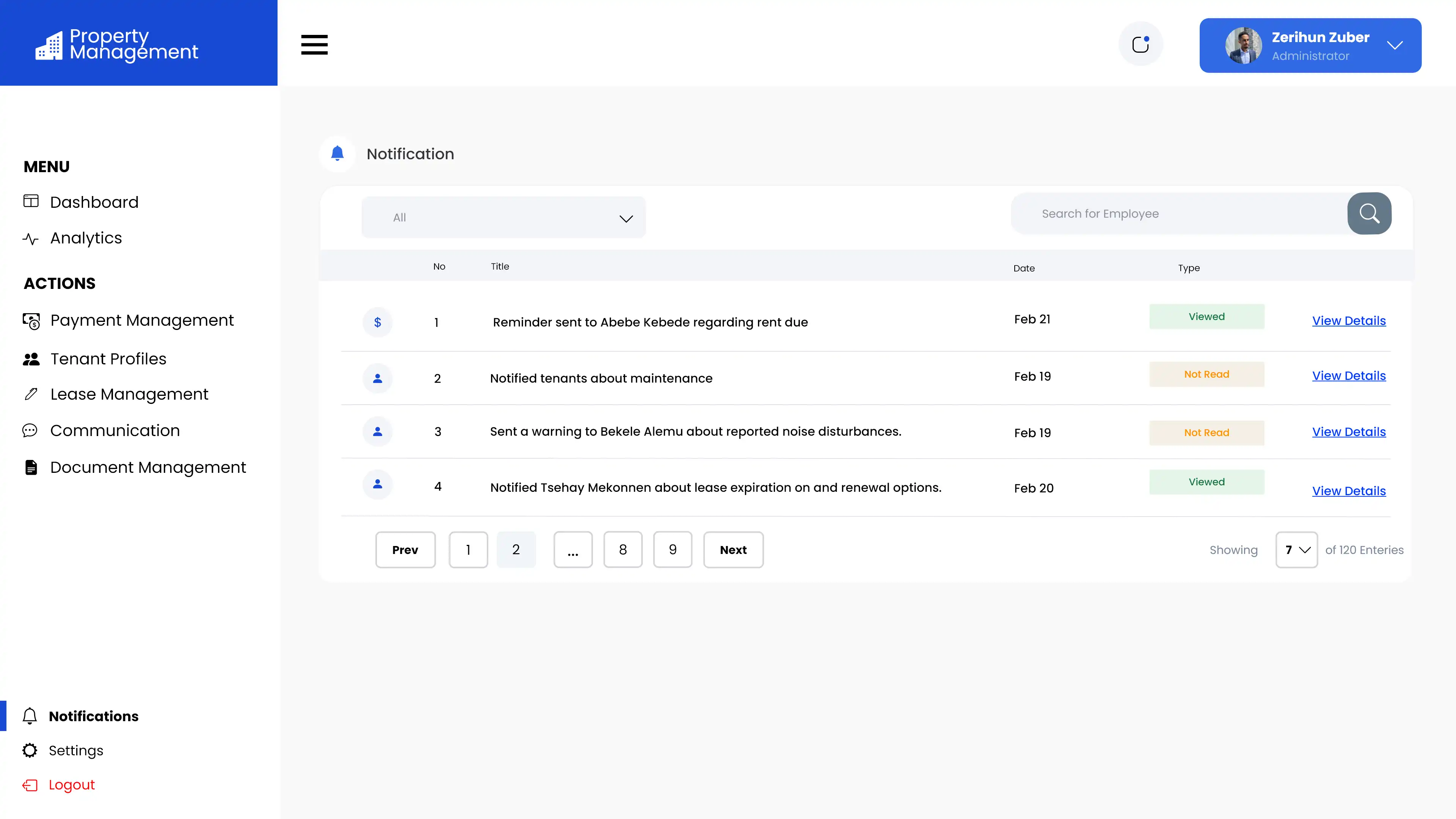Screen dimensions: 1456x819
Task: Click dollar icon on first notification row
Action: coord(378,322)
